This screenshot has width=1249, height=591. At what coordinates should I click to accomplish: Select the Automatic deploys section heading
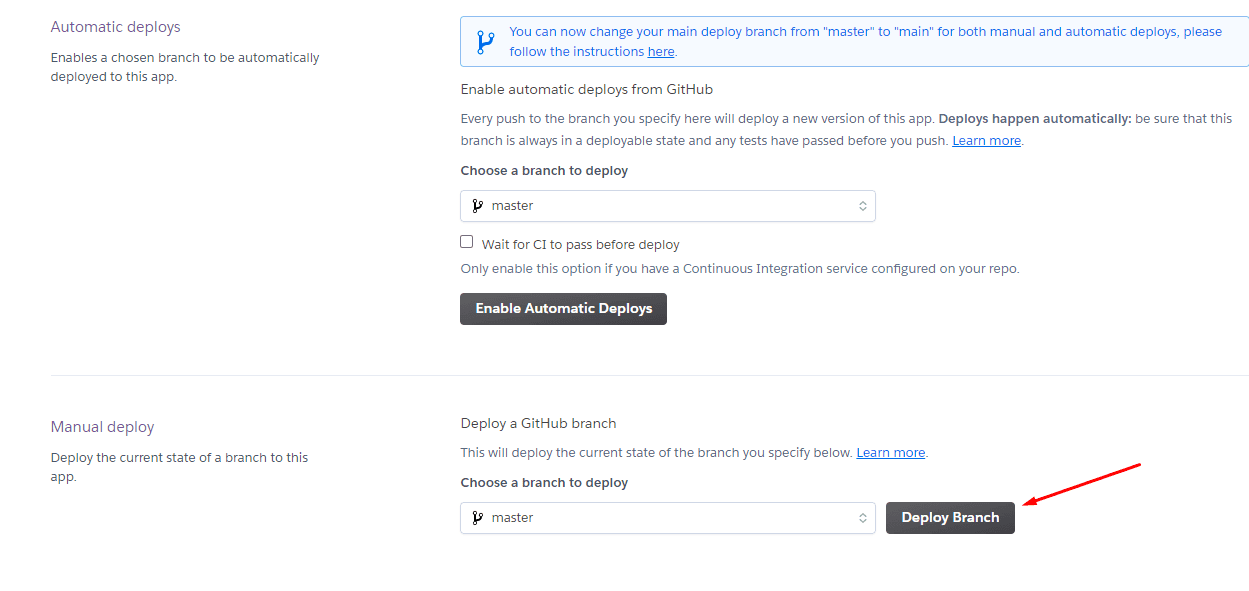click(x=116, y=27)
